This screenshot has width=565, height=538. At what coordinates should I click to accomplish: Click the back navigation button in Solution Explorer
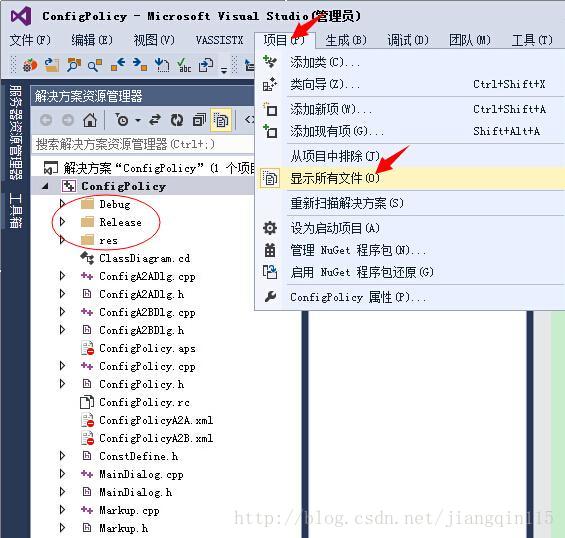click(x=46, y=120)
